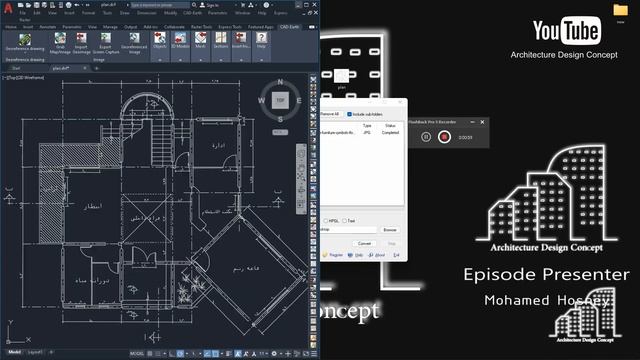Screen dimensions: 640x360
Task: Switch to the Model layout tab
Action: click(14, 352)
